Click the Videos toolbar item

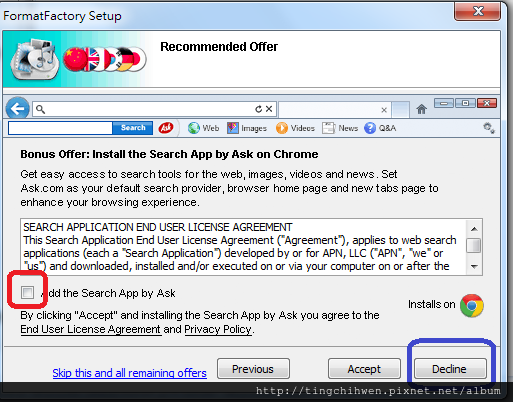point(295,128)
